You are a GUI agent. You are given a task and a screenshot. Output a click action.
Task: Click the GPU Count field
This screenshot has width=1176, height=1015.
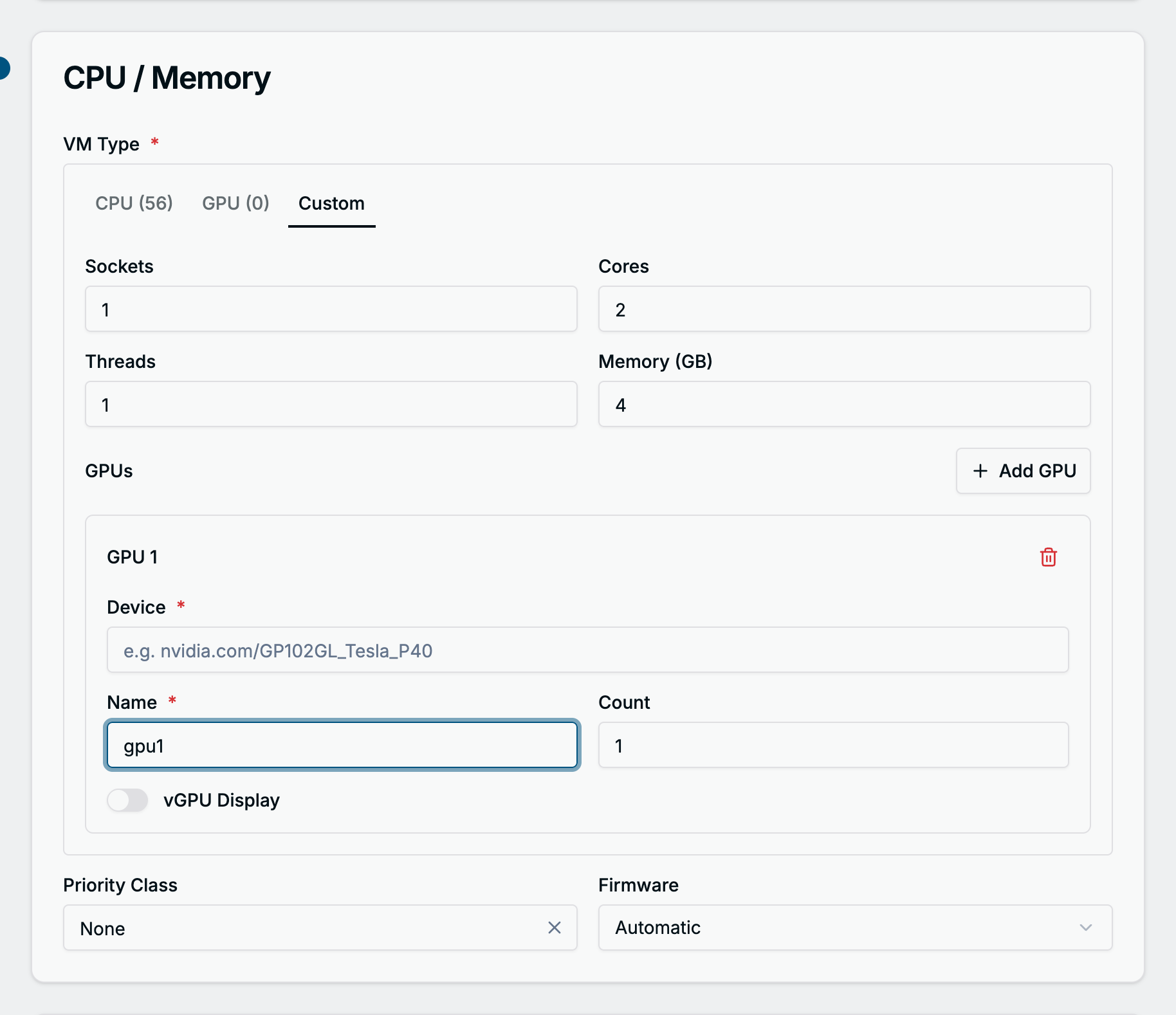click(x=833, y=745)
